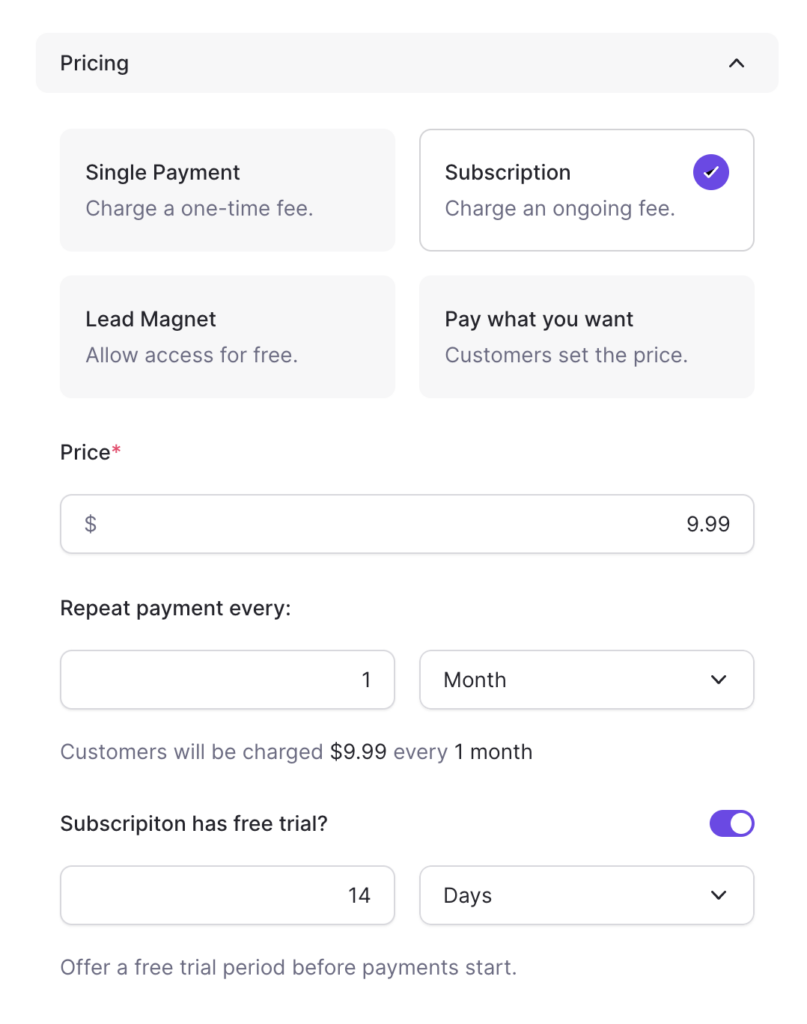The height and width of the screenshot is (1024, 807).
Task: Click the Price required field label
Action: tap(83, 452)
